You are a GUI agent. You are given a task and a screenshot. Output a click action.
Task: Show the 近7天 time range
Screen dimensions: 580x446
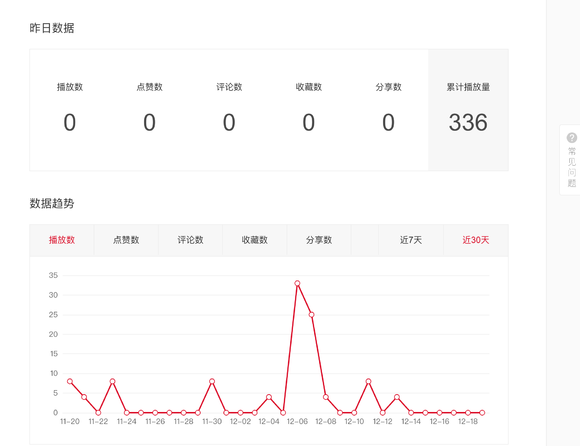coord(411,240)
